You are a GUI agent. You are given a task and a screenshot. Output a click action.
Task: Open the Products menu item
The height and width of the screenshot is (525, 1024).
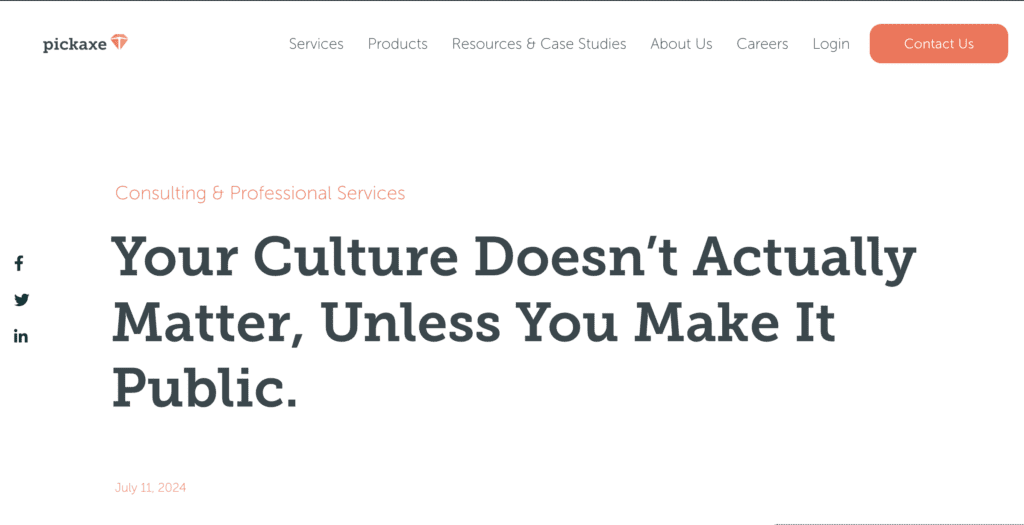pos(398,44)
